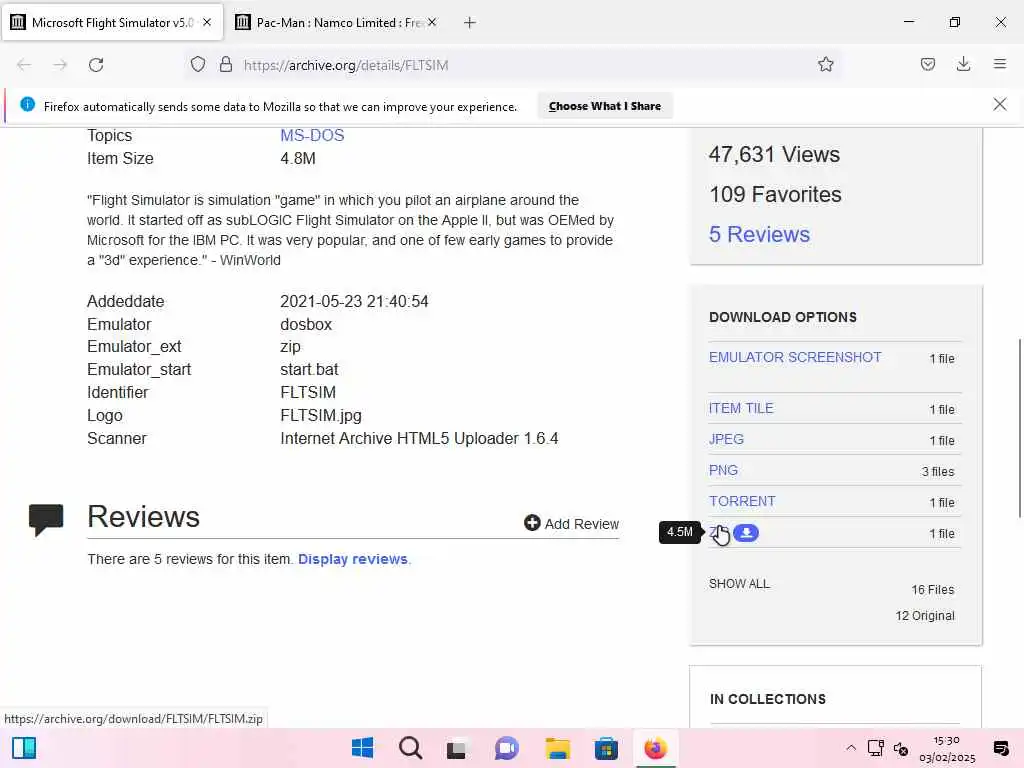Open Save to Pocket button

[927, 64]
